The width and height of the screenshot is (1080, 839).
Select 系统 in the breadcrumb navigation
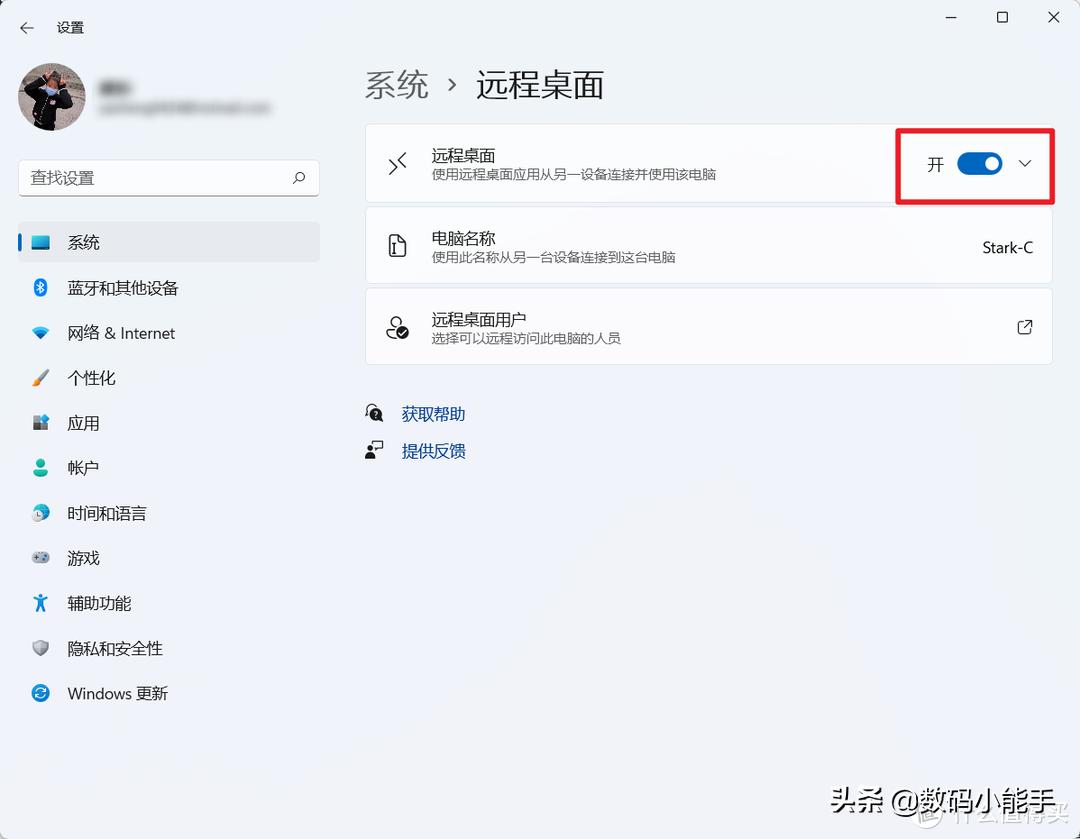click(x=396, y=86)
